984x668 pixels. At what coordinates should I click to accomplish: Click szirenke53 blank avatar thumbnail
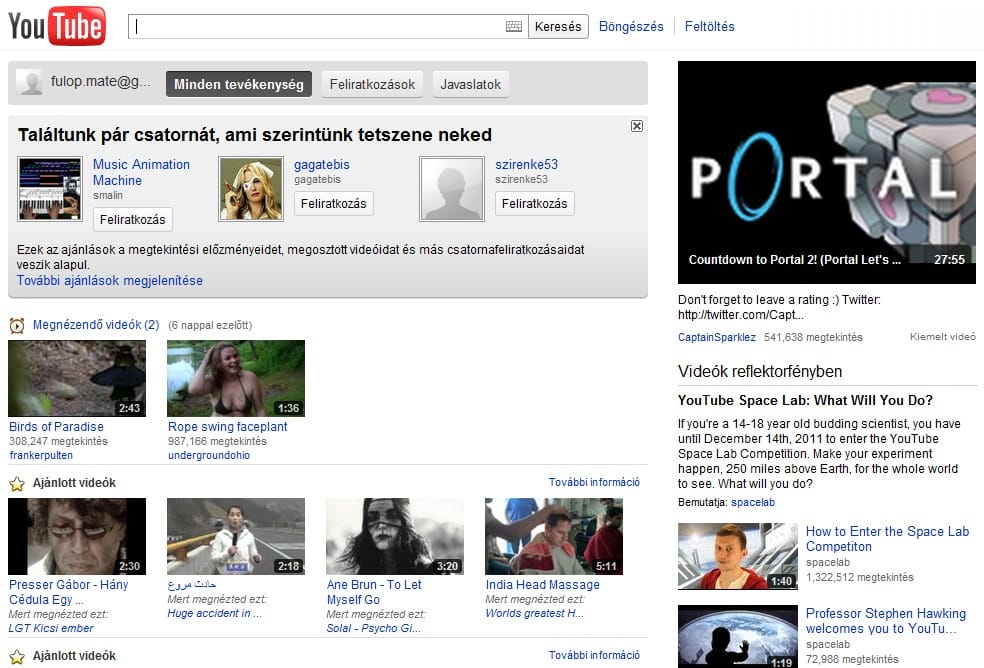tap(452, 189)
